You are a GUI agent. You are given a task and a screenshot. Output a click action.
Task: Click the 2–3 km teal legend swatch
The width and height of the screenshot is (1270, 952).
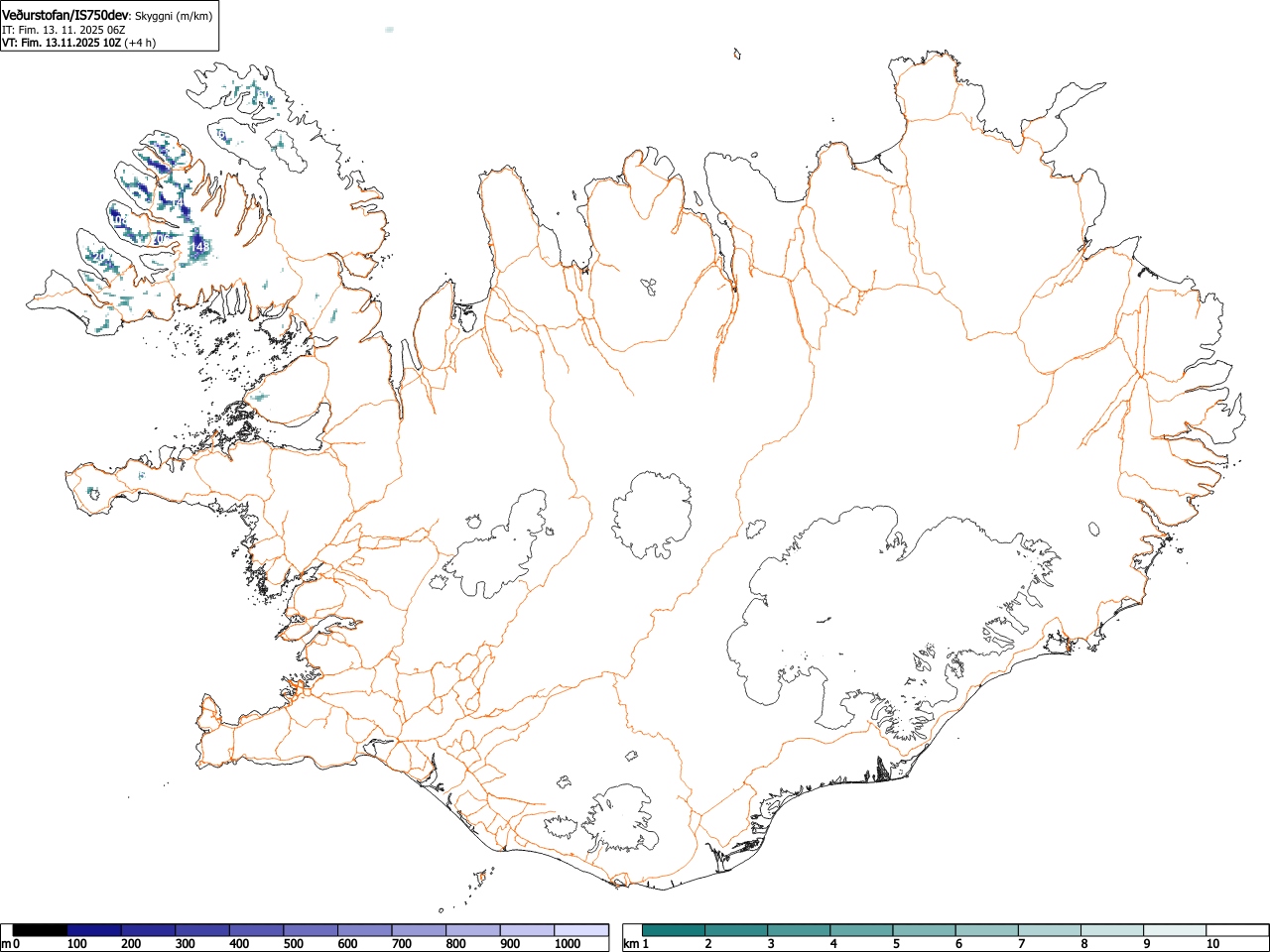(737, 930)
